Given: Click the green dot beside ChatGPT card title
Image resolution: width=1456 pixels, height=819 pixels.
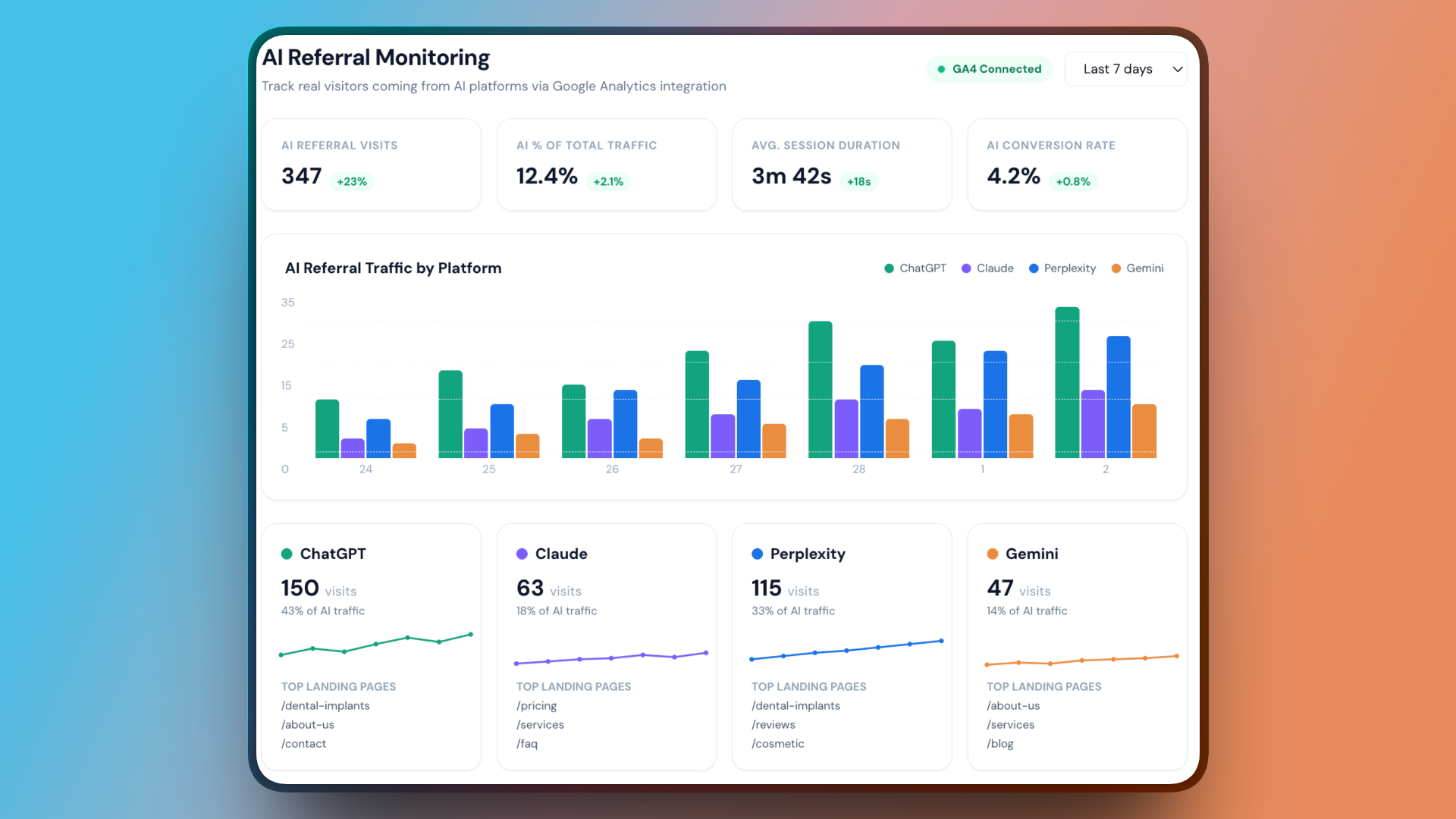Looking at the screenshot, I should pyautogui.click(x=287, y=554).
